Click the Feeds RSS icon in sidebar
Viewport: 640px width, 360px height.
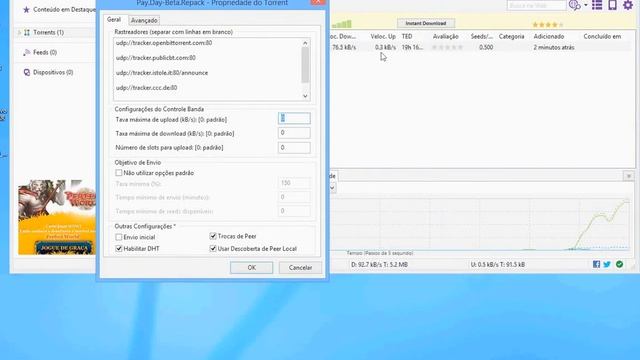point(27,52)
